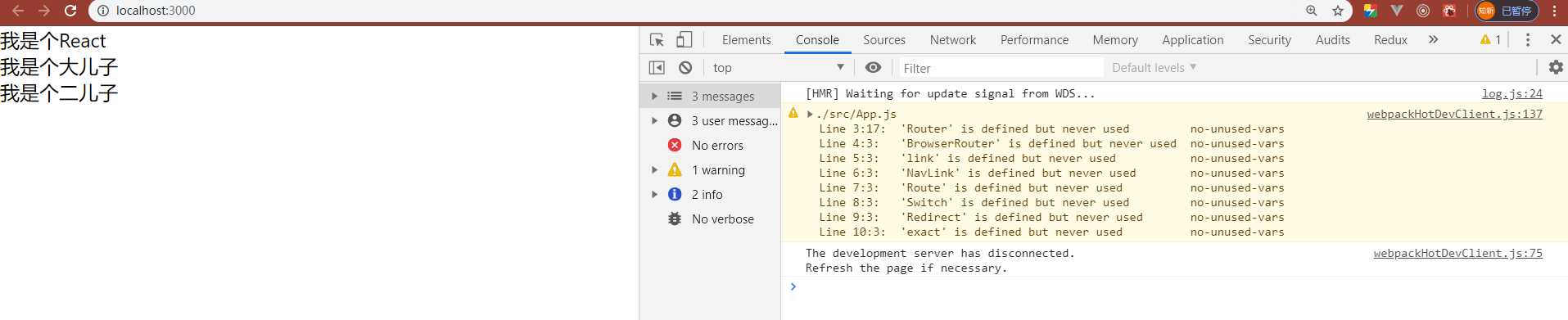Open log.js:24 source link
The image size is (1568, 320).
coord(1512,93)
